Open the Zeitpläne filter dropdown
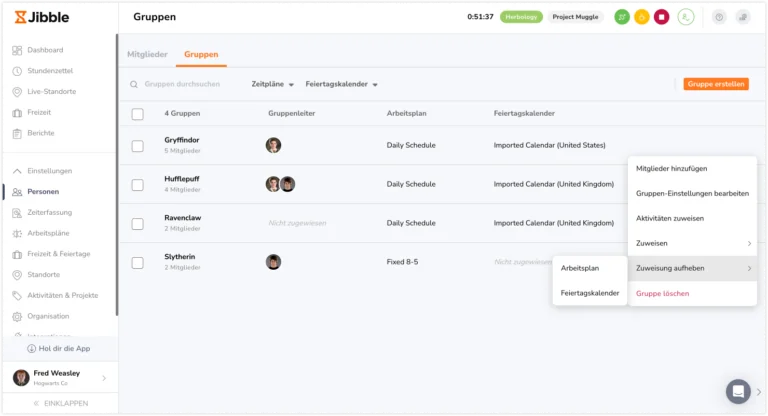 point(272,84)
